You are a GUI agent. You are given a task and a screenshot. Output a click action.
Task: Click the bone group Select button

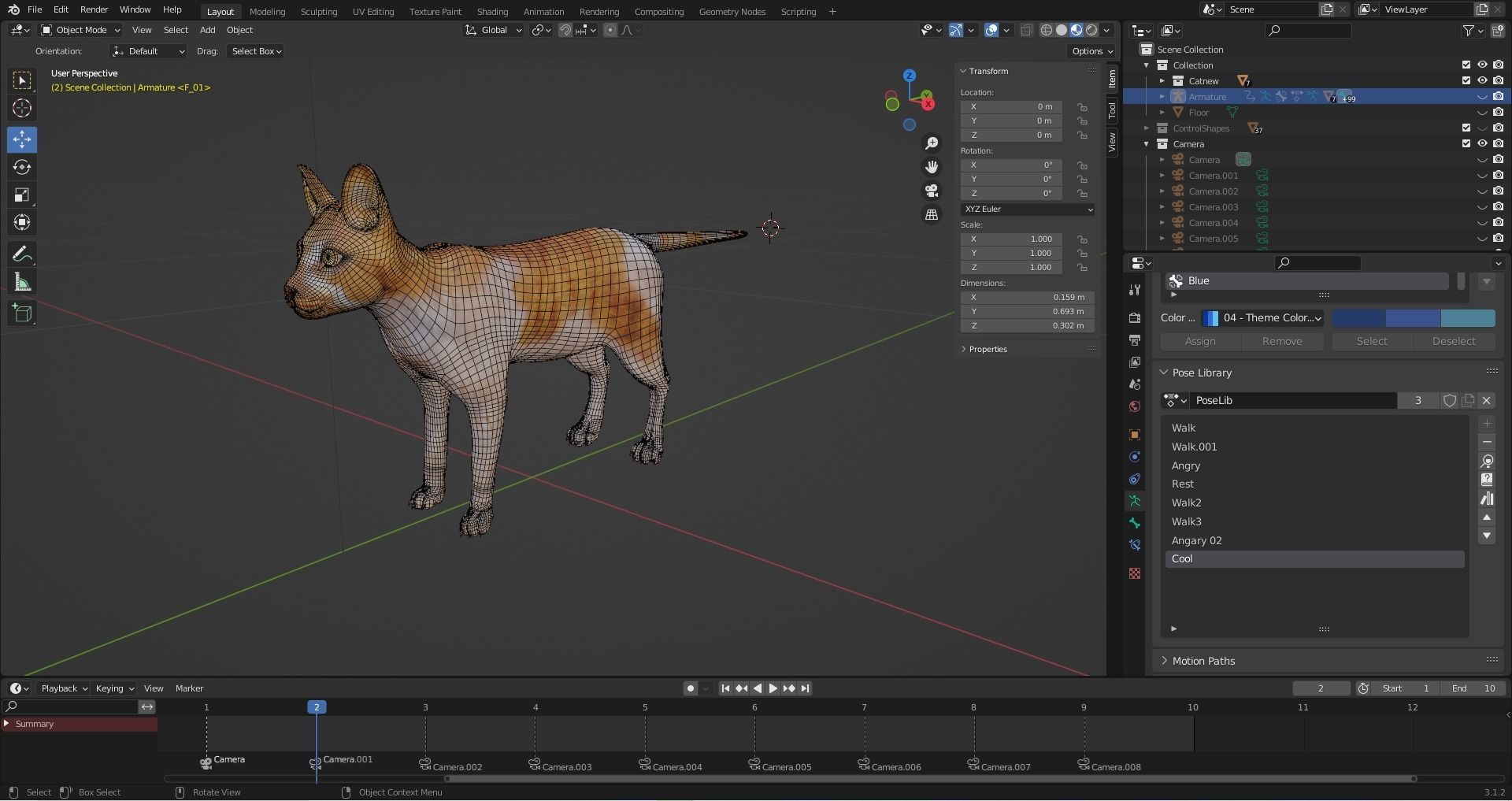1372,341
